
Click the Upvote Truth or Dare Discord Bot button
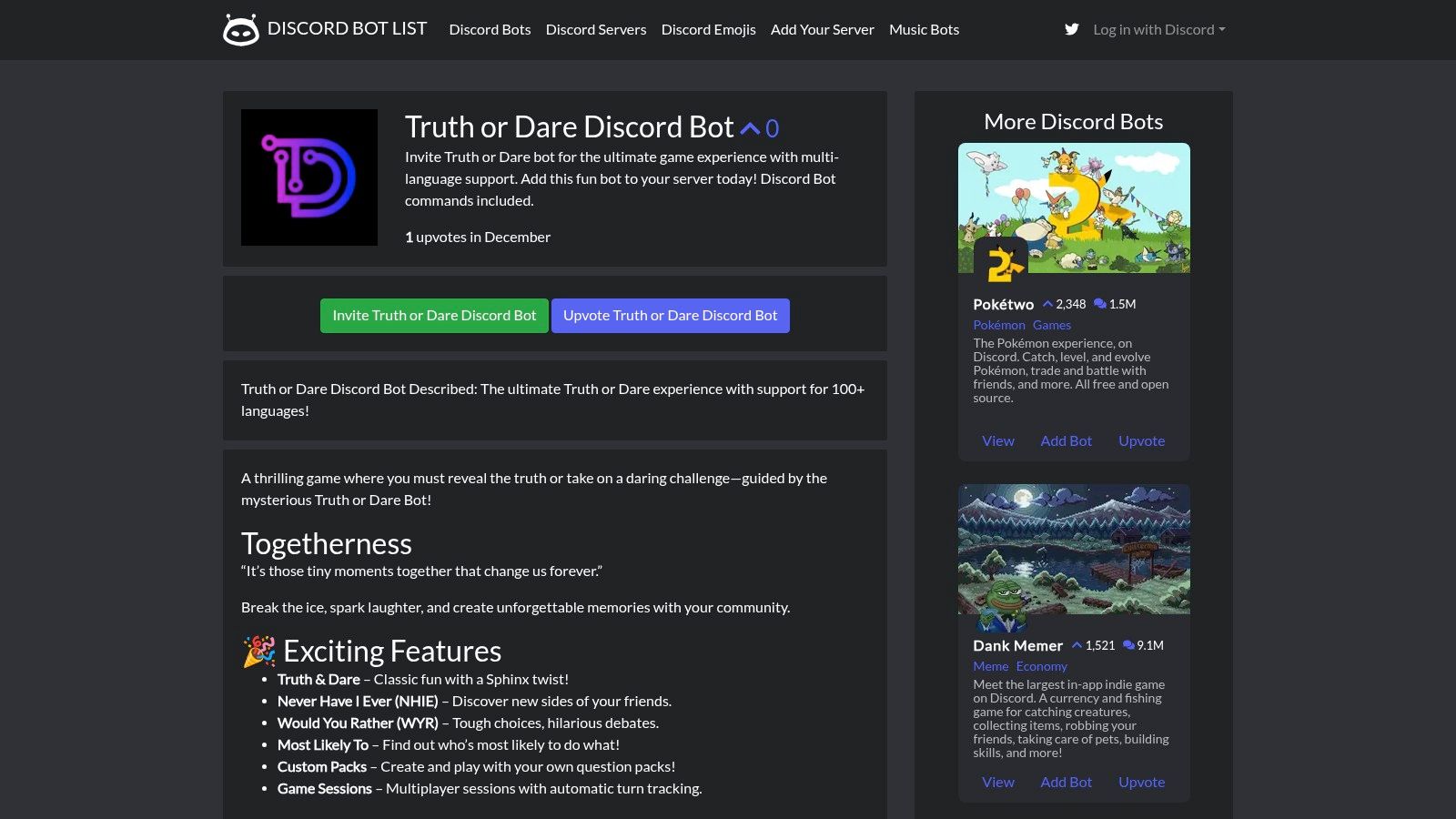coord(671,315)
